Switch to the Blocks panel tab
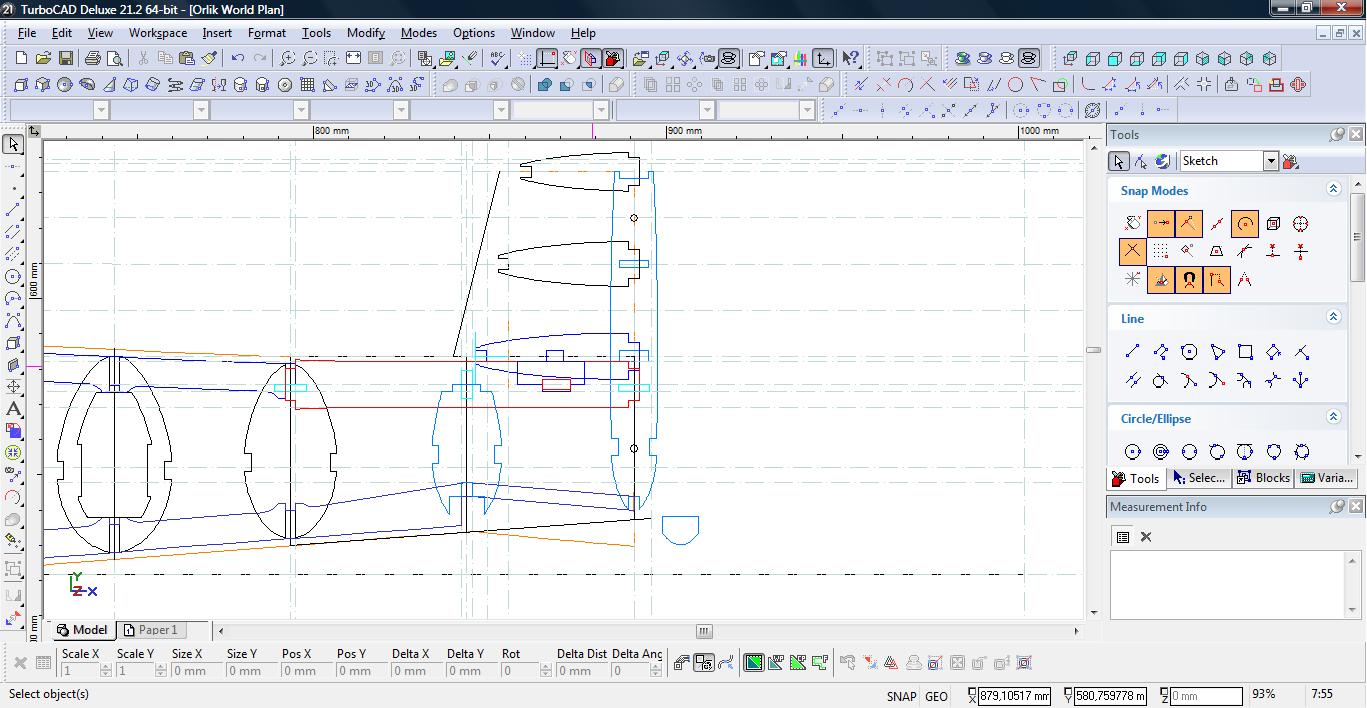Screen dimensions: 1367x708 [1263, 478]
